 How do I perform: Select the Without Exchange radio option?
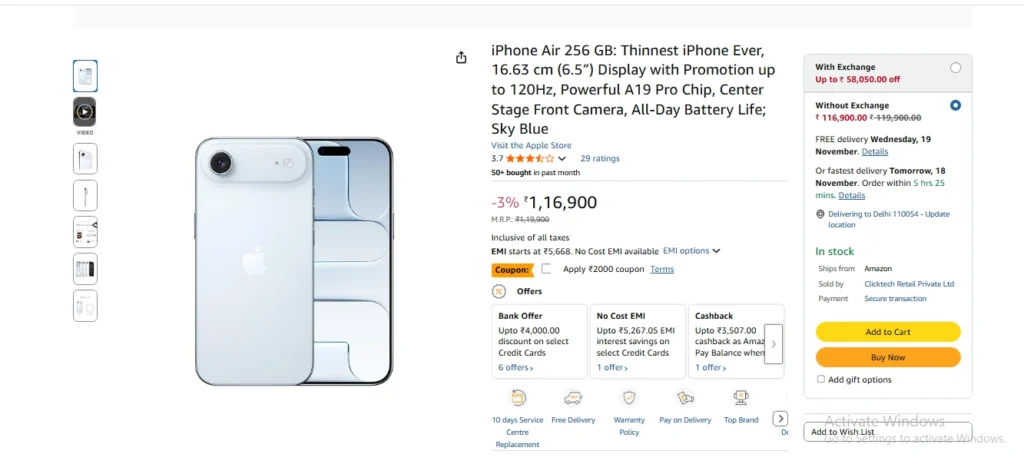tap(955, 105)
